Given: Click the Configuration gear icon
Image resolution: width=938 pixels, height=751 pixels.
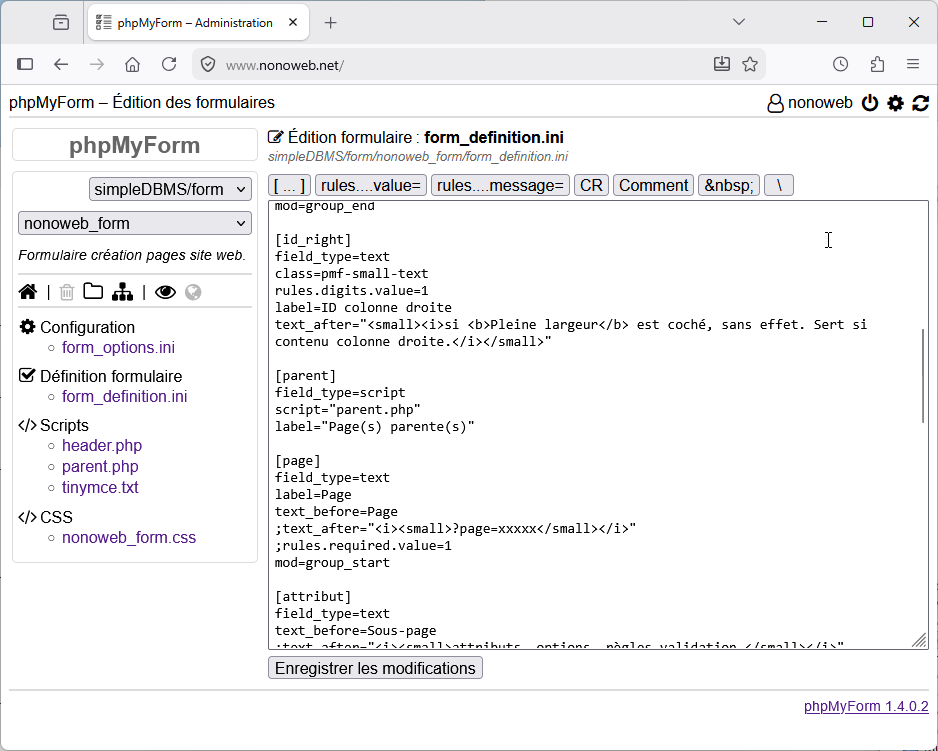Looking at the screenshot, I should 28,327.
